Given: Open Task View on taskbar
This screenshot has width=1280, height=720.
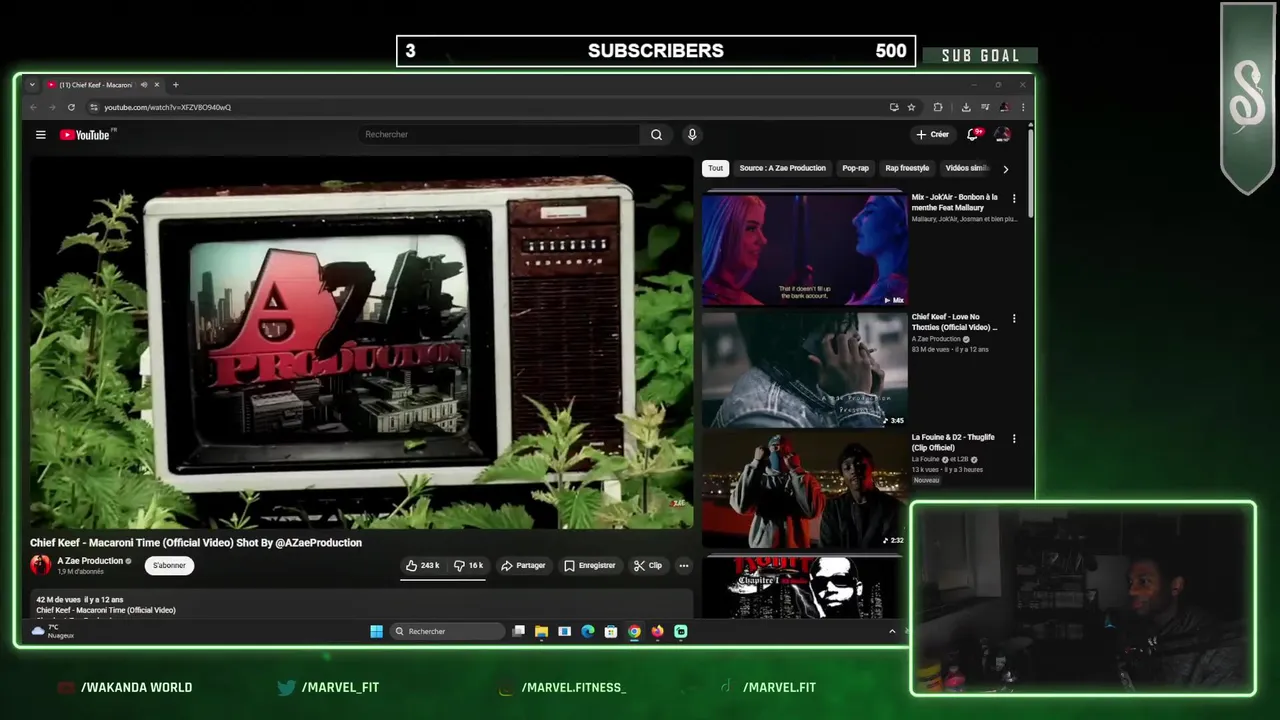Looking at the screenshot, I should click(518, 631).
